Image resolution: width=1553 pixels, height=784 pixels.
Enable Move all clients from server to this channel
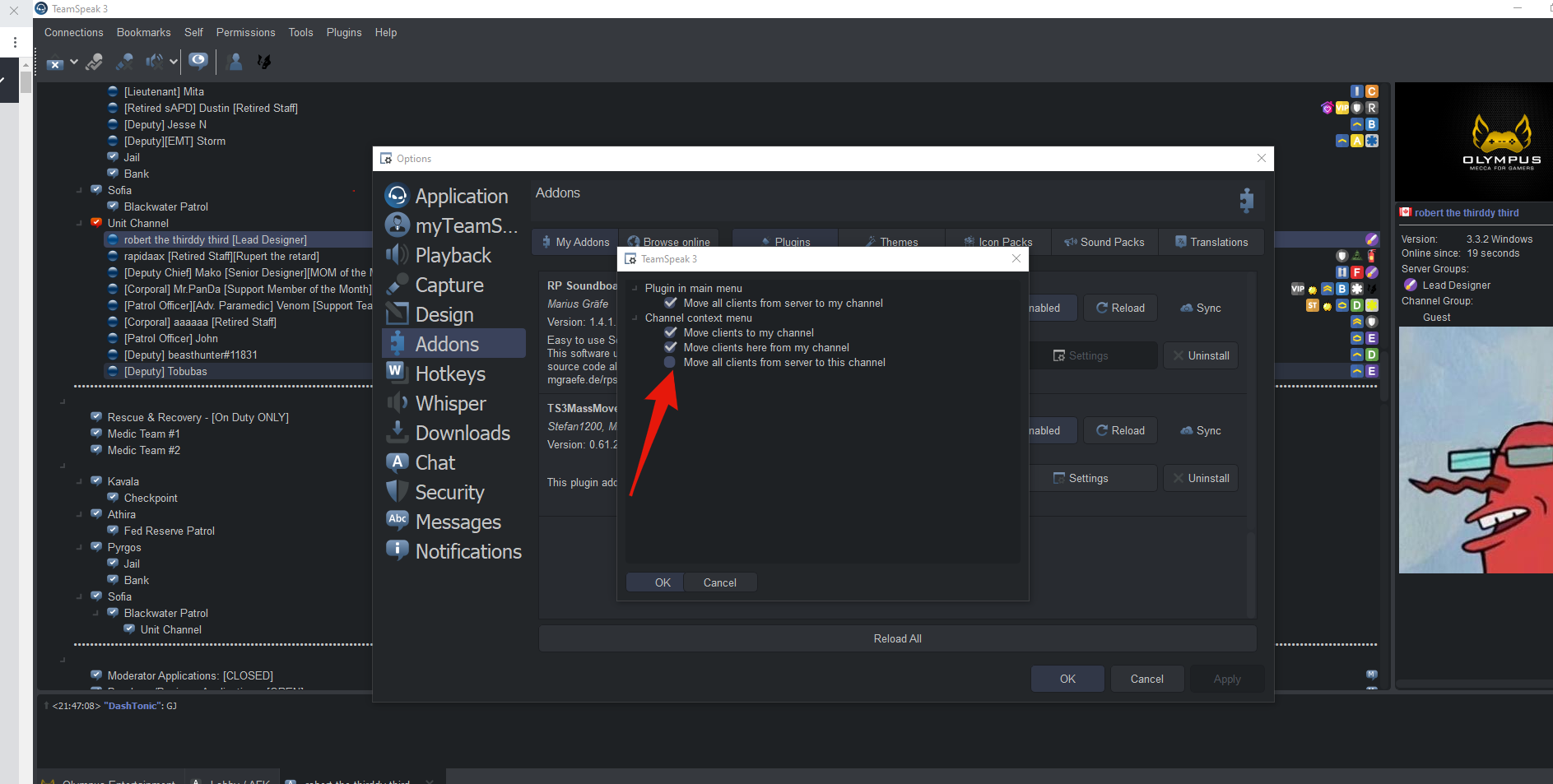tap(670, 362)
